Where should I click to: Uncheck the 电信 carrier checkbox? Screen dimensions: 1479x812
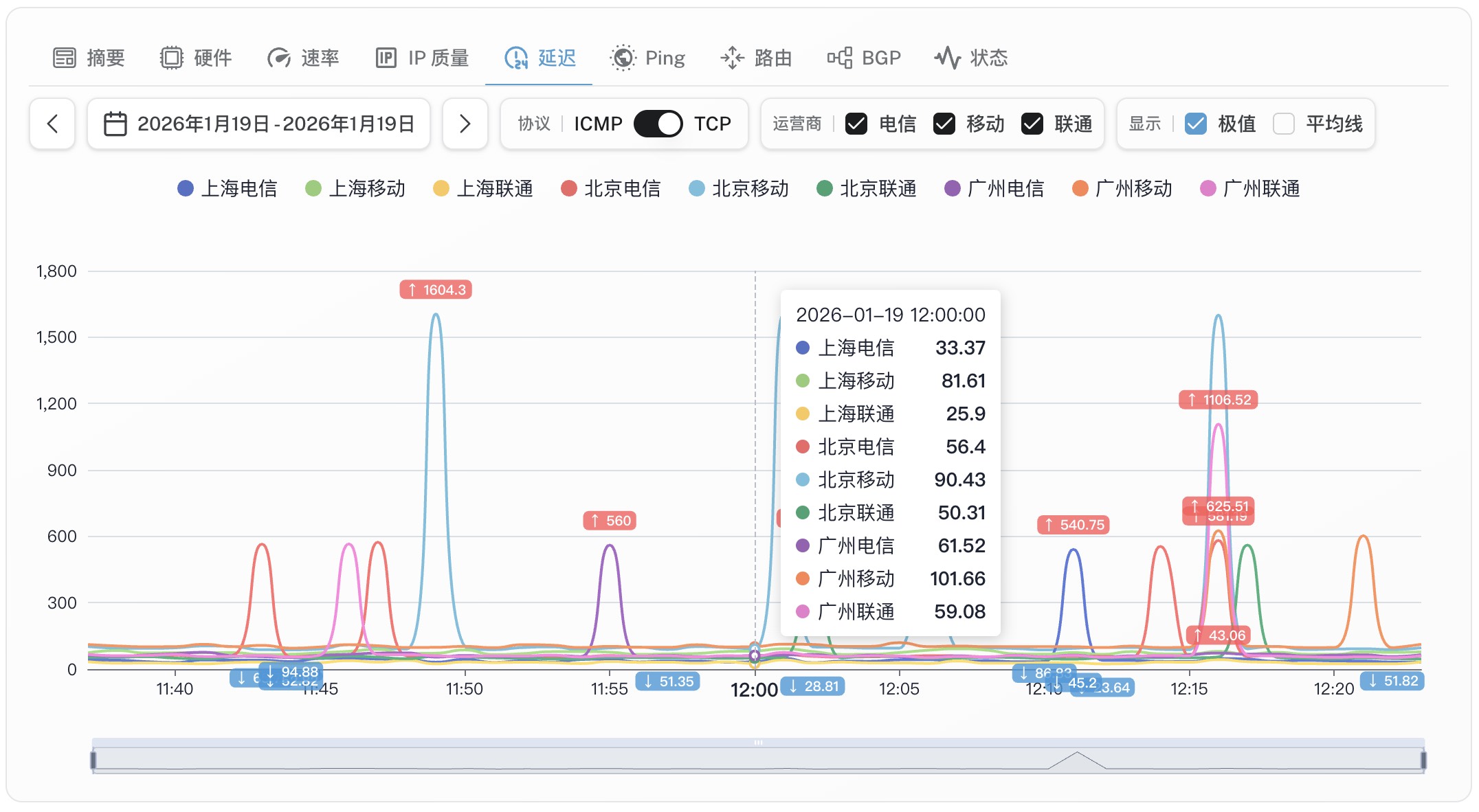point(856,124)
